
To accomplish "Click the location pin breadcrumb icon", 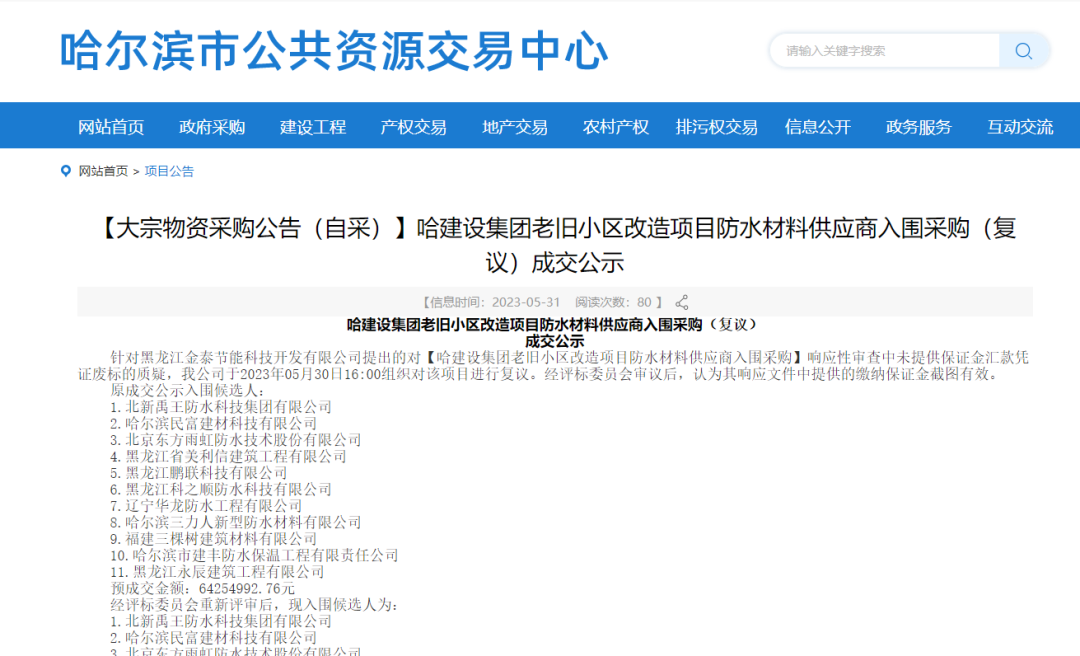I will [x=66, y=171].
